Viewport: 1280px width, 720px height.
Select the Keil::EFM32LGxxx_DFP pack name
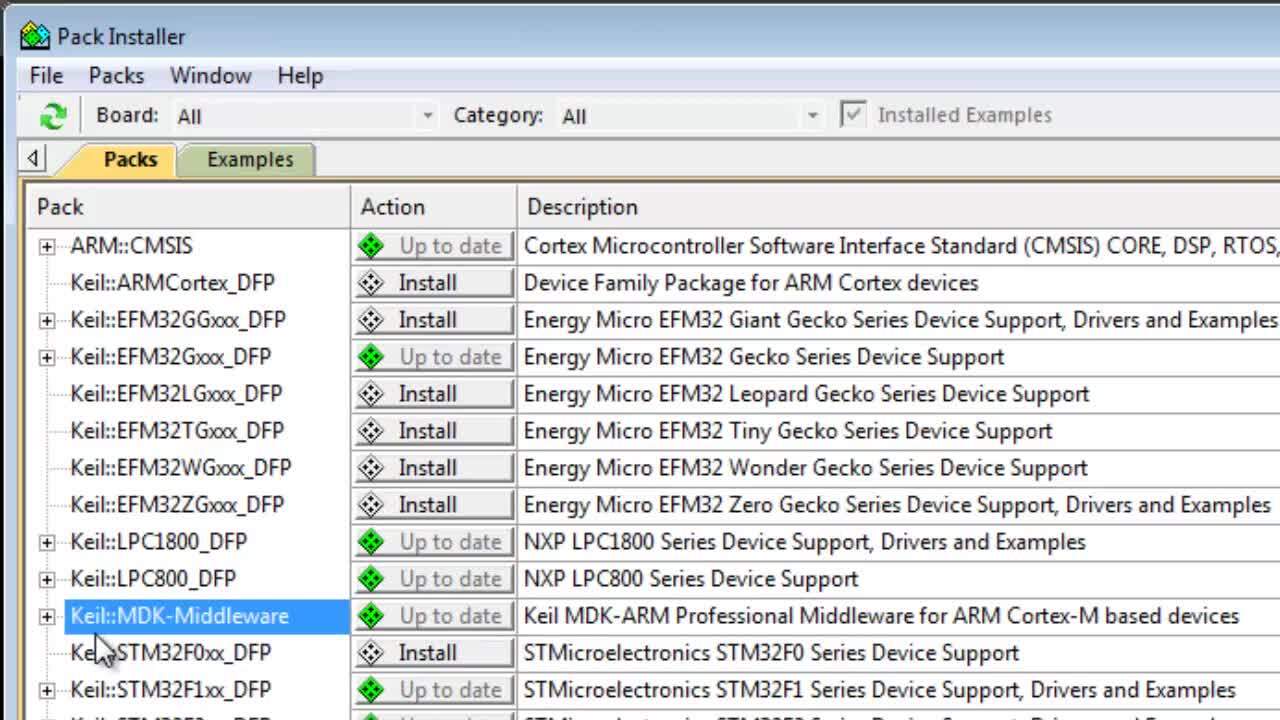pyautogui.click(x=176, y=394)
